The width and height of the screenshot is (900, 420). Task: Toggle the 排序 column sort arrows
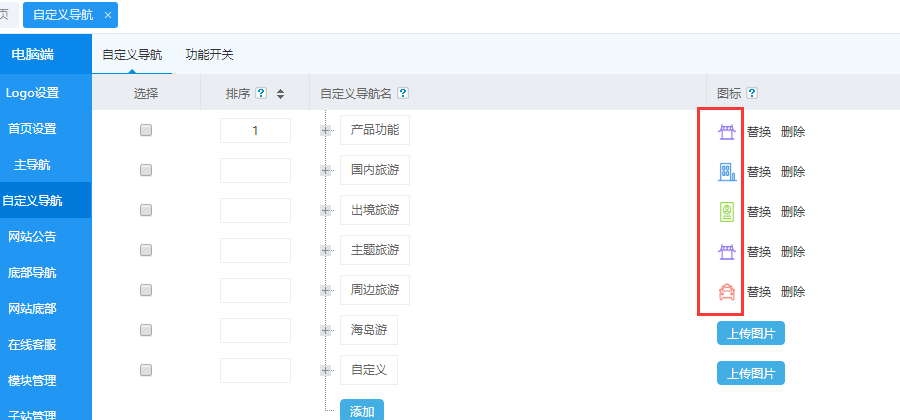click(281, 94)
